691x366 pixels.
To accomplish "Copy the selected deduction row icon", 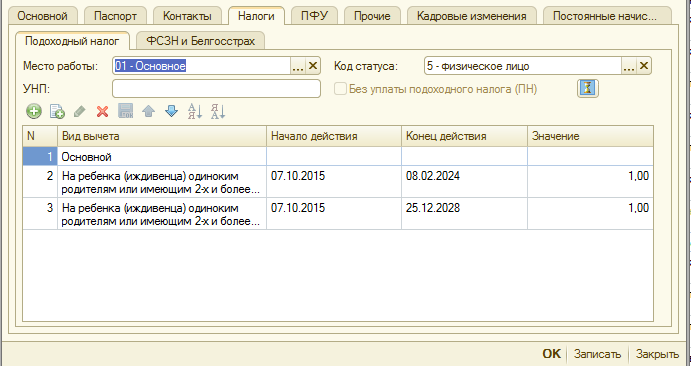I will click(57, 111).
